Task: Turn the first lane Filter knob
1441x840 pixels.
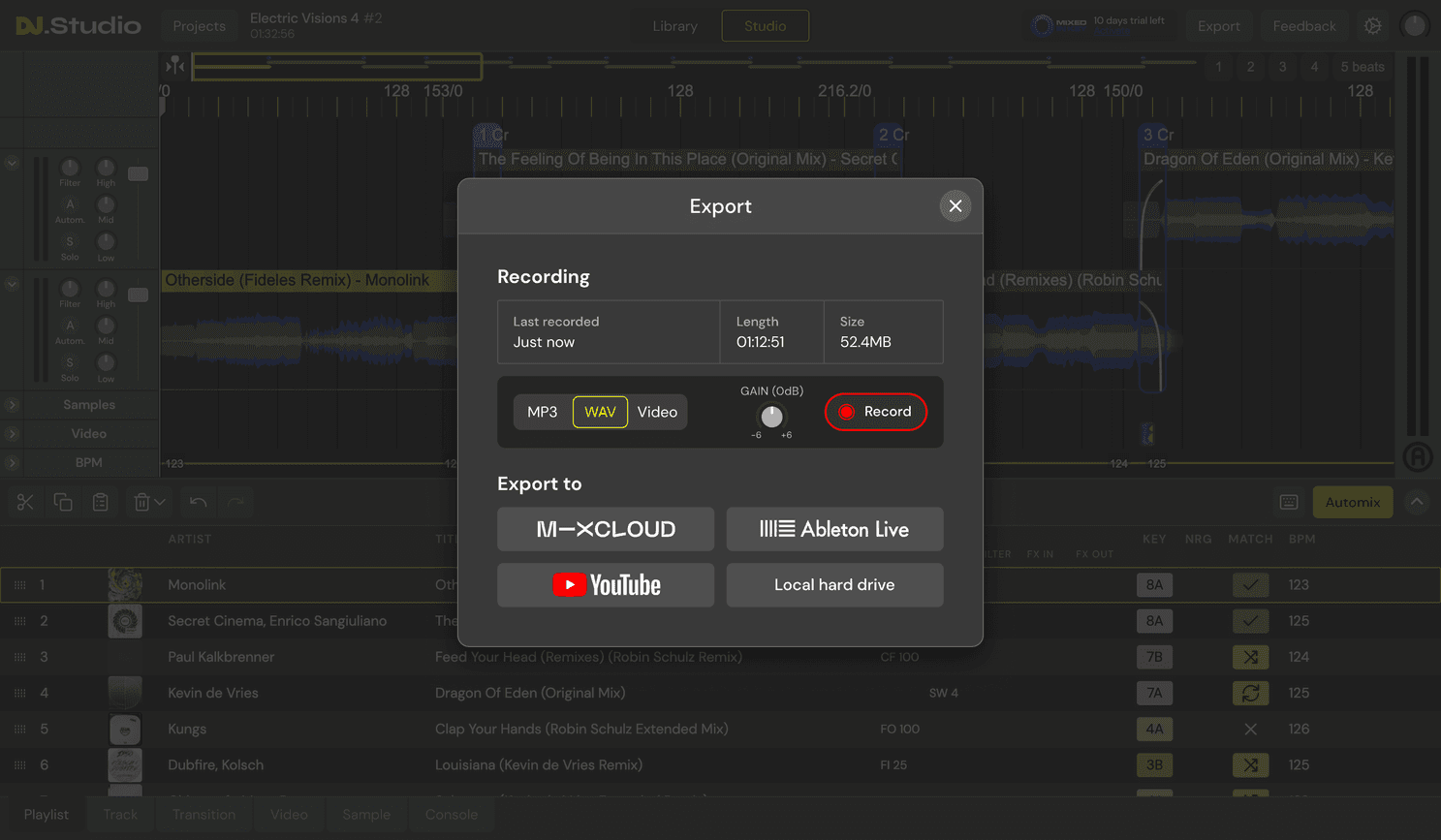Action: [x=70, y=168]
